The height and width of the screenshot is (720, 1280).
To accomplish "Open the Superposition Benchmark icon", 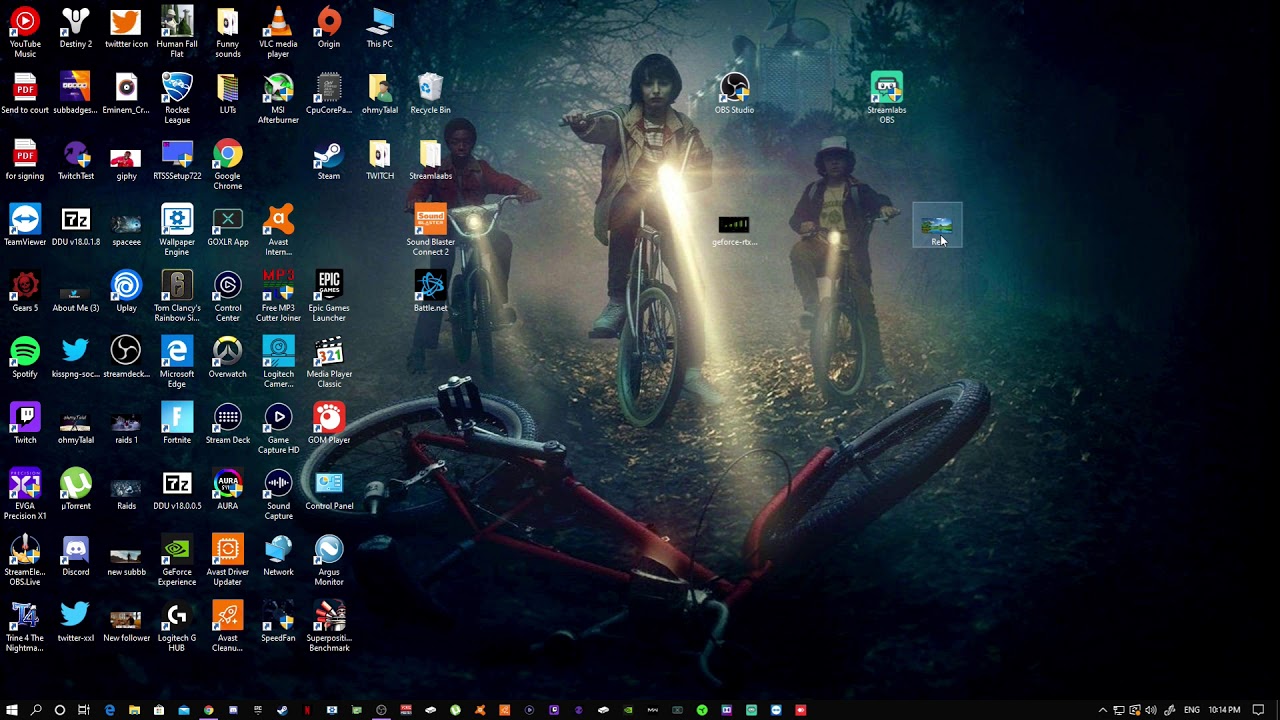I will tap(329, 626).
